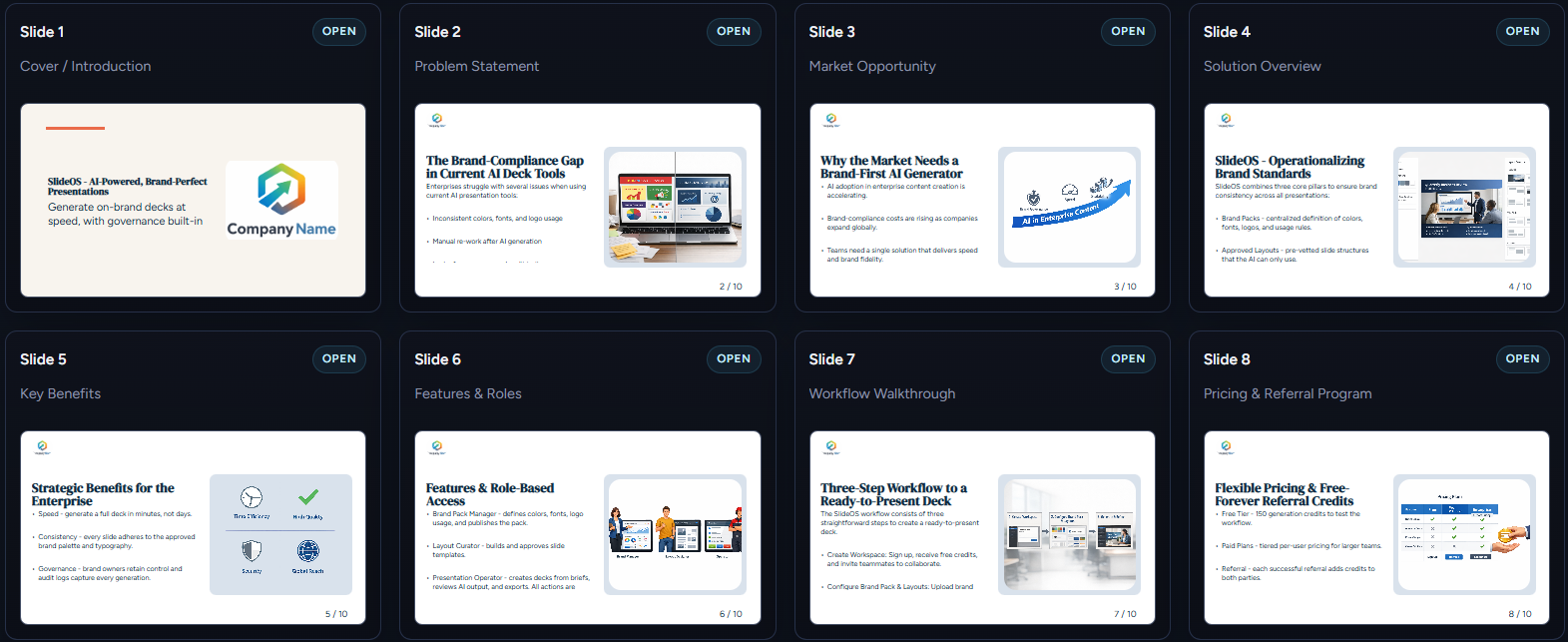Image resolution: width=1568 pixels, height=642 pixels.
Task: Click heading 'The Brand-Compliance Gap in Current AI Deck Tools'
Action: [x=505, y=167]
